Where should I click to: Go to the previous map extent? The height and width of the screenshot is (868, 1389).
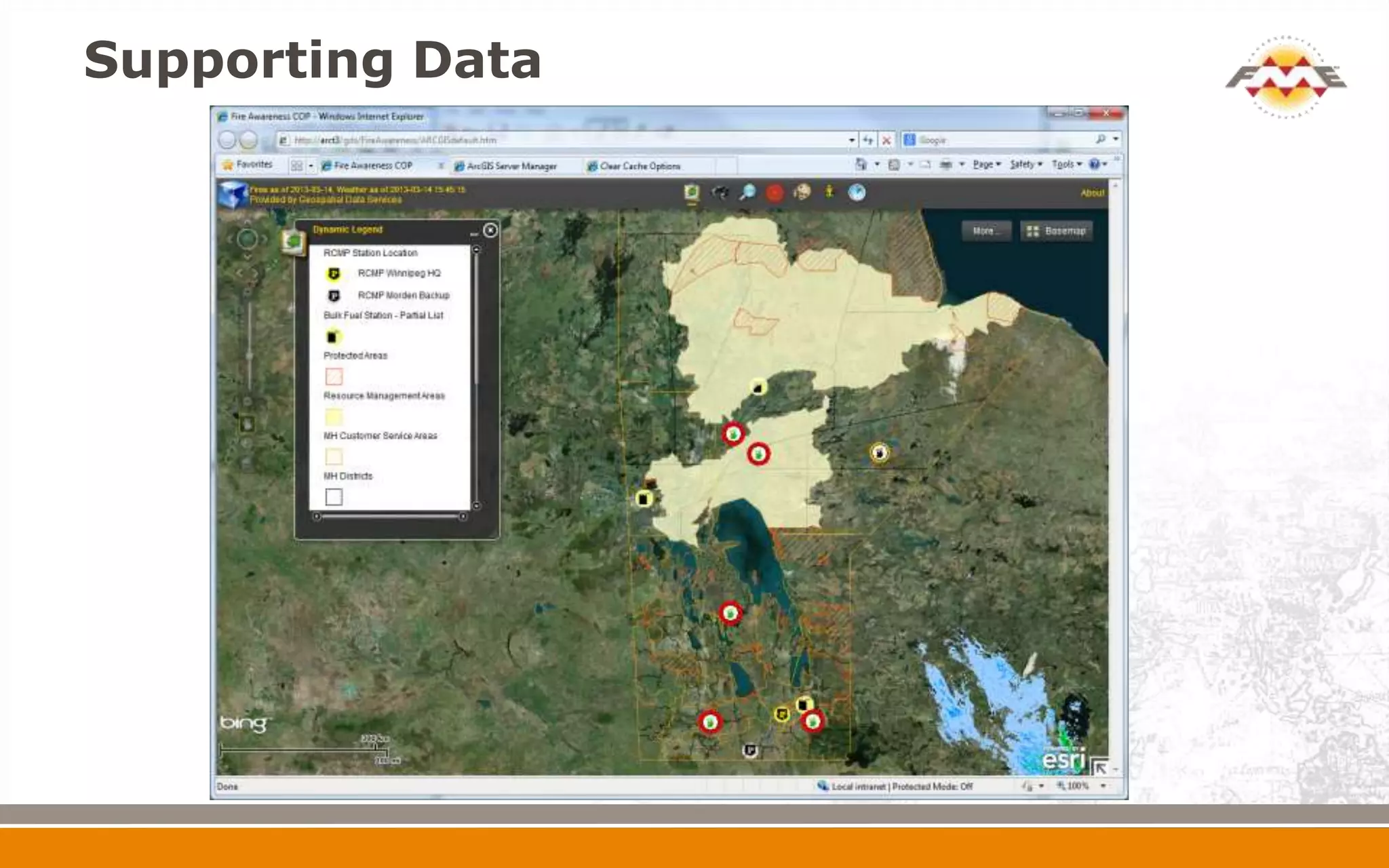pyautogui.click(x=239, y=273)
